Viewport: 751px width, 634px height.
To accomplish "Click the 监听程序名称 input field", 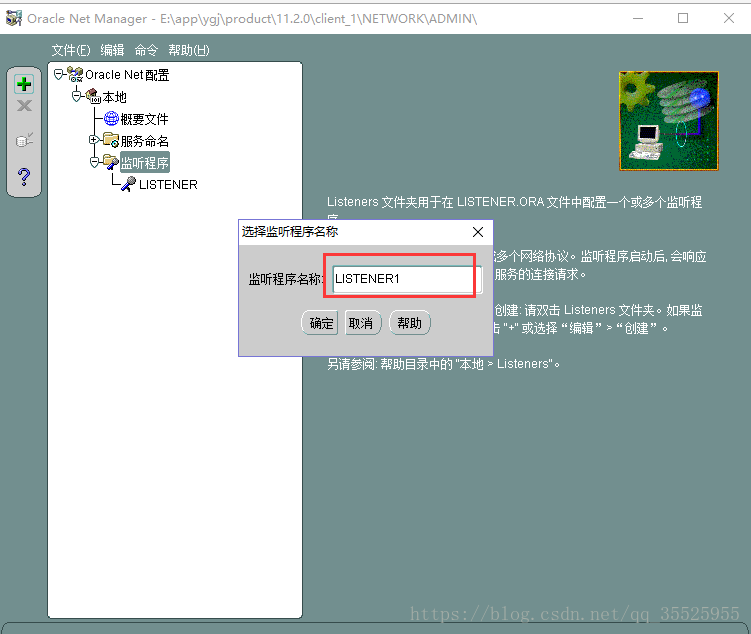I will [407, 279].
